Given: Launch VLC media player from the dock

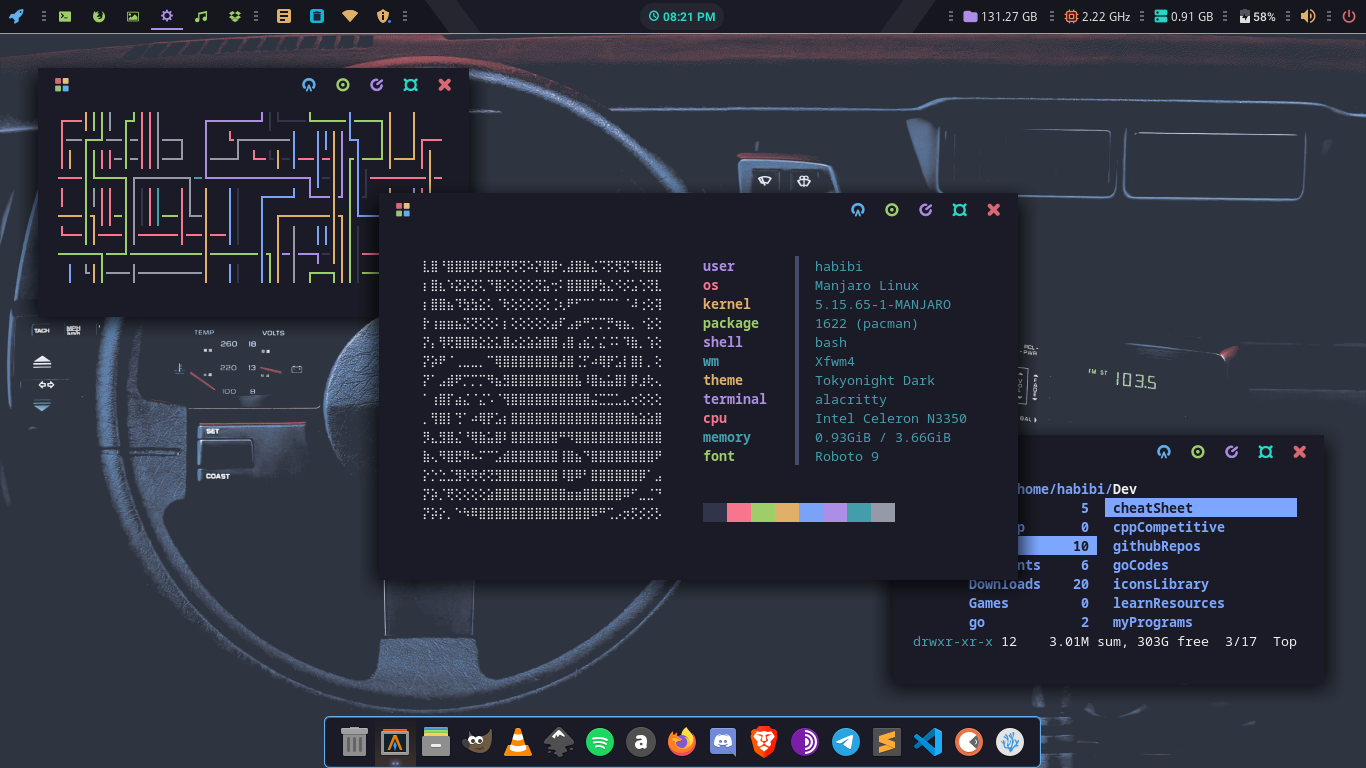Looking at the screenshot, I should tap(517, 742).
